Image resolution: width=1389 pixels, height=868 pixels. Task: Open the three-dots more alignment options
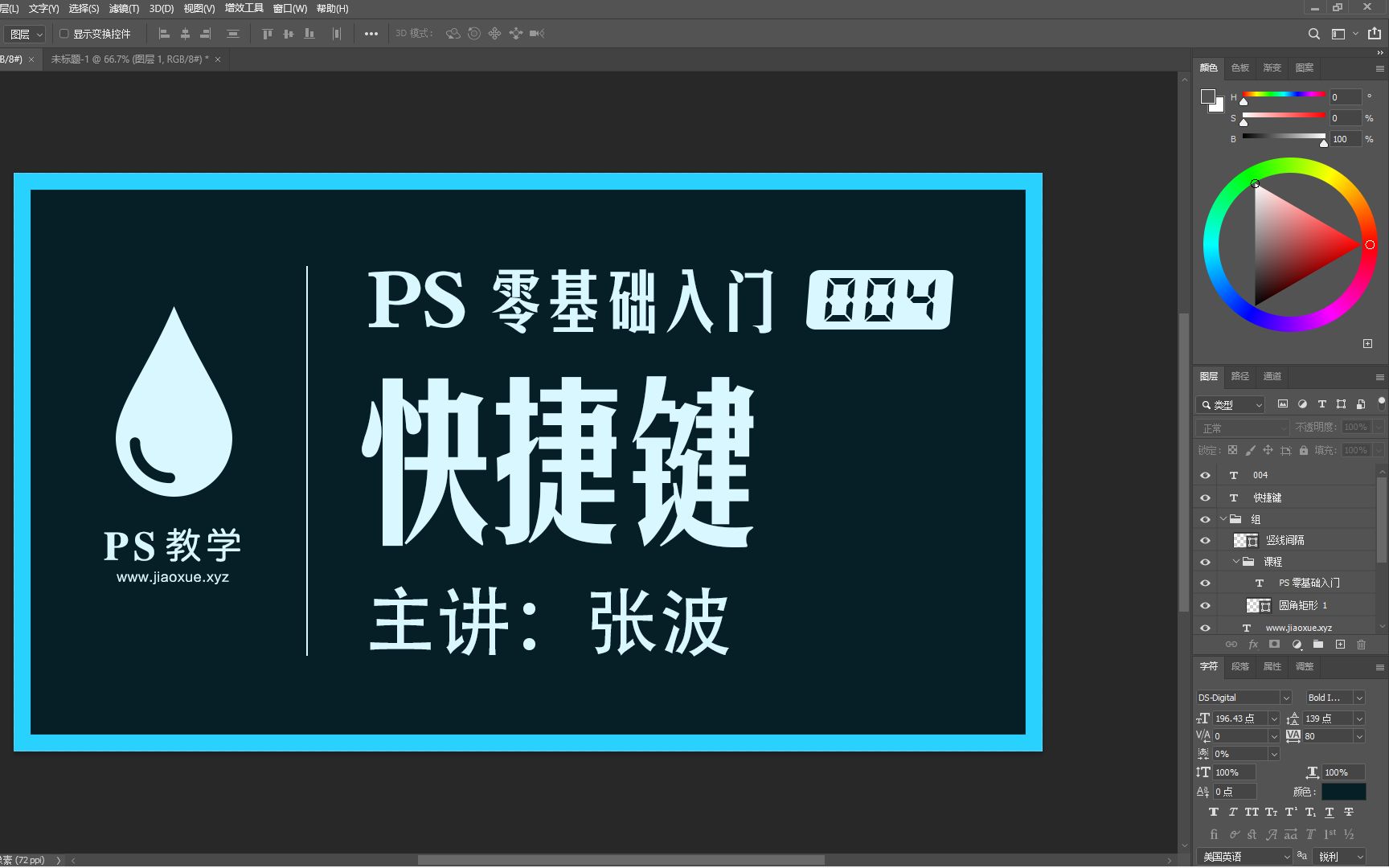click(x=371, y=34)
